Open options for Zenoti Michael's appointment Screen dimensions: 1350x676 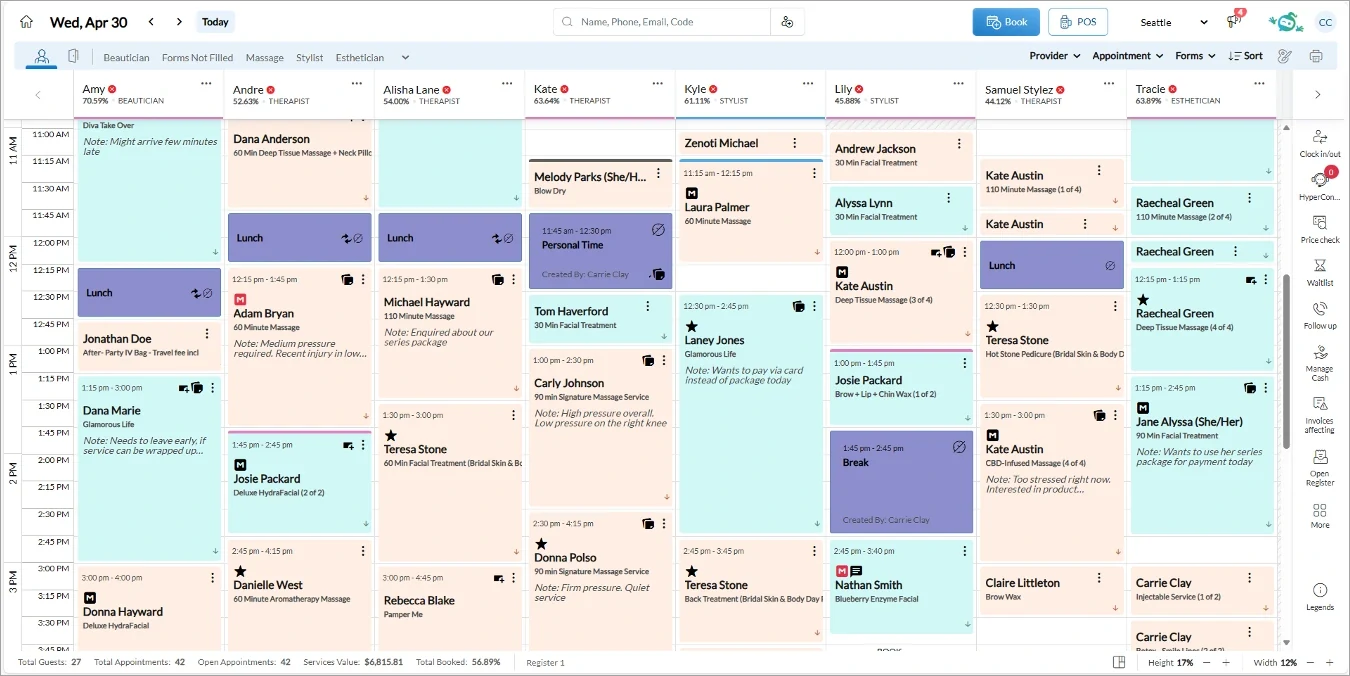coord(795,143)
